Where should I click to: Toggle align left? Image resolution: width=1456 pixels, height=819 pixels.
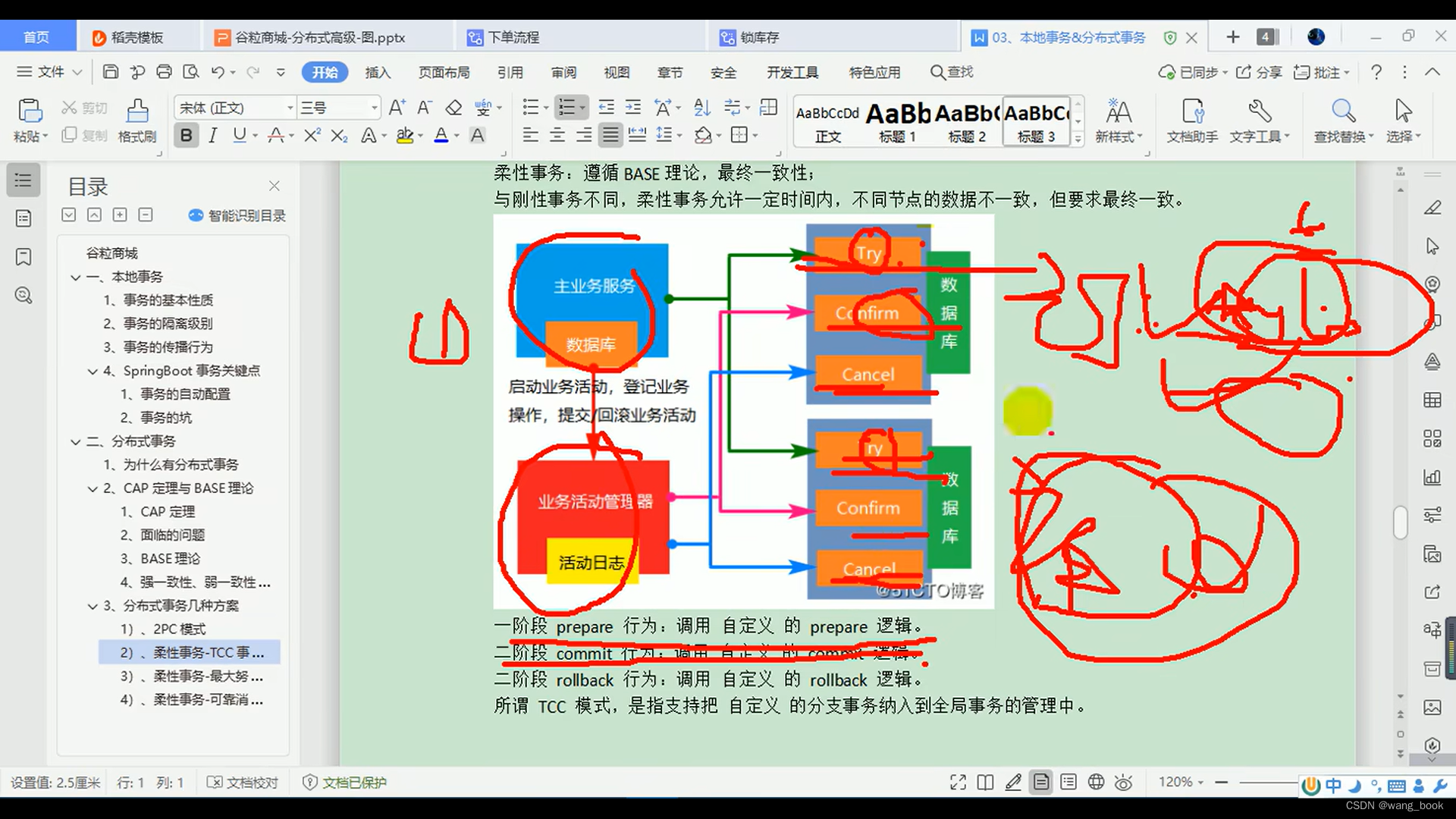click(530, 136)
